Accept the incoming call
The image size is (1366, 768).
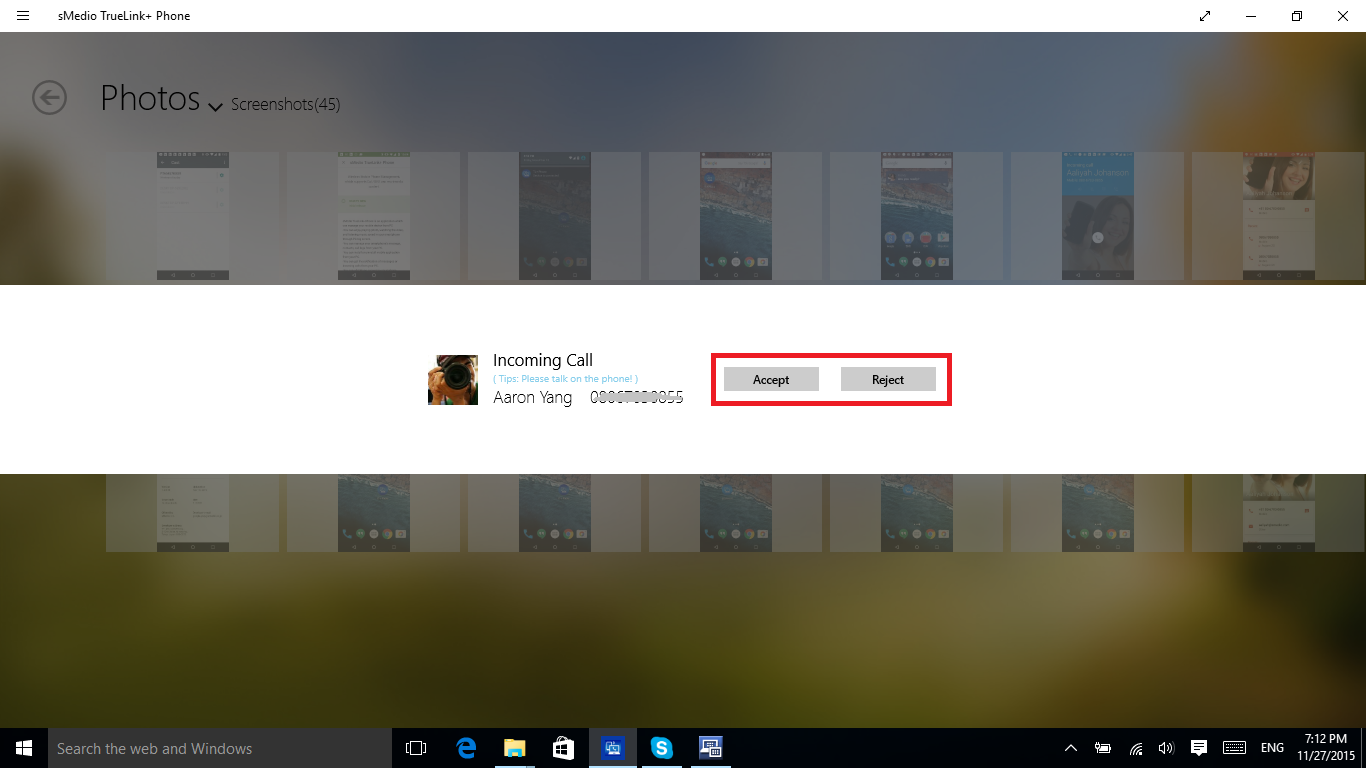point(771,379)
